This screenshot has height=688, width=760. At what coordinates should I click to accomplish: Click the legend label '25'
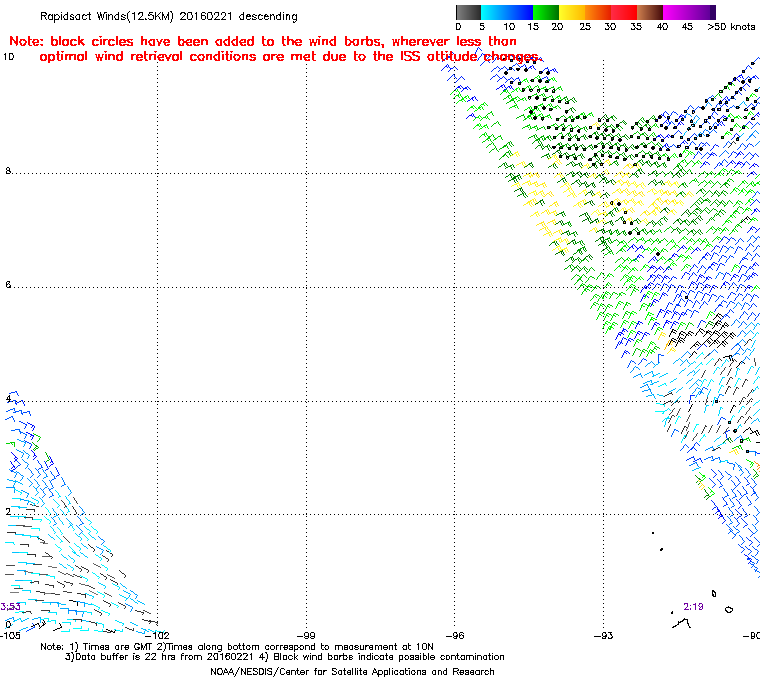point(585,27)
